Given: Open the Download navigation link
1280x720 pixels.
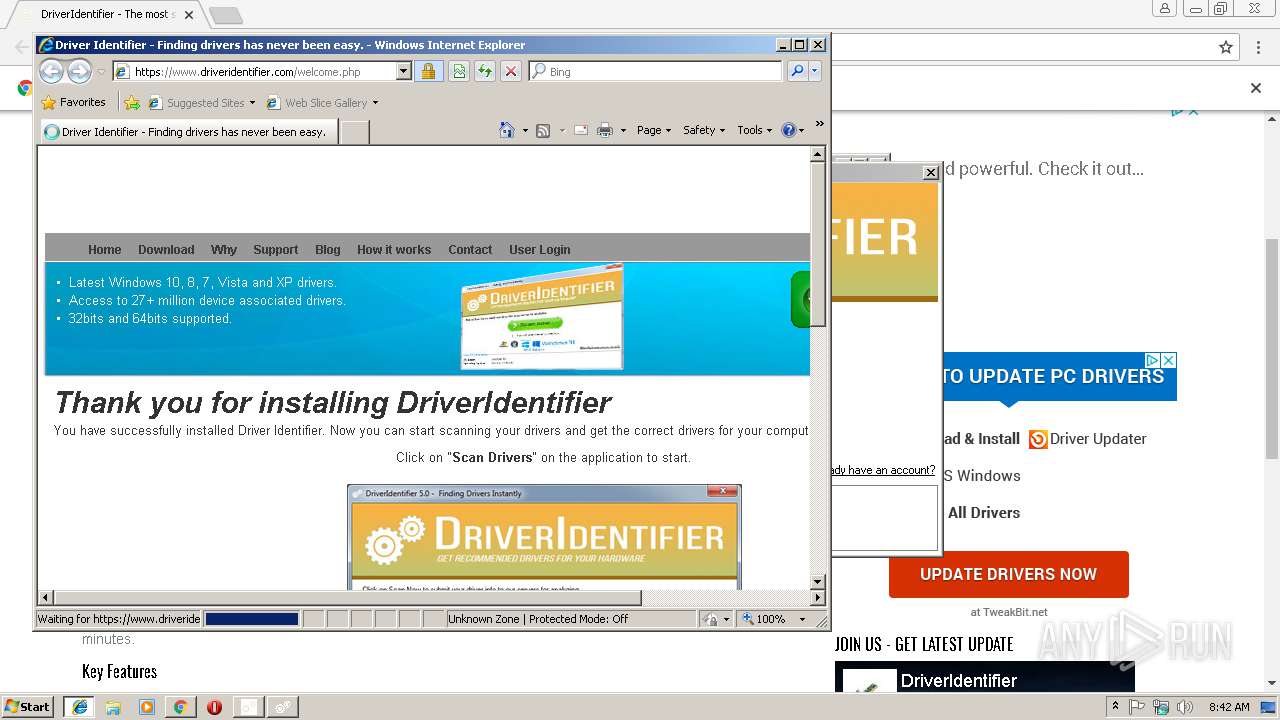Looking at the screenshot, I should point(166,249).
